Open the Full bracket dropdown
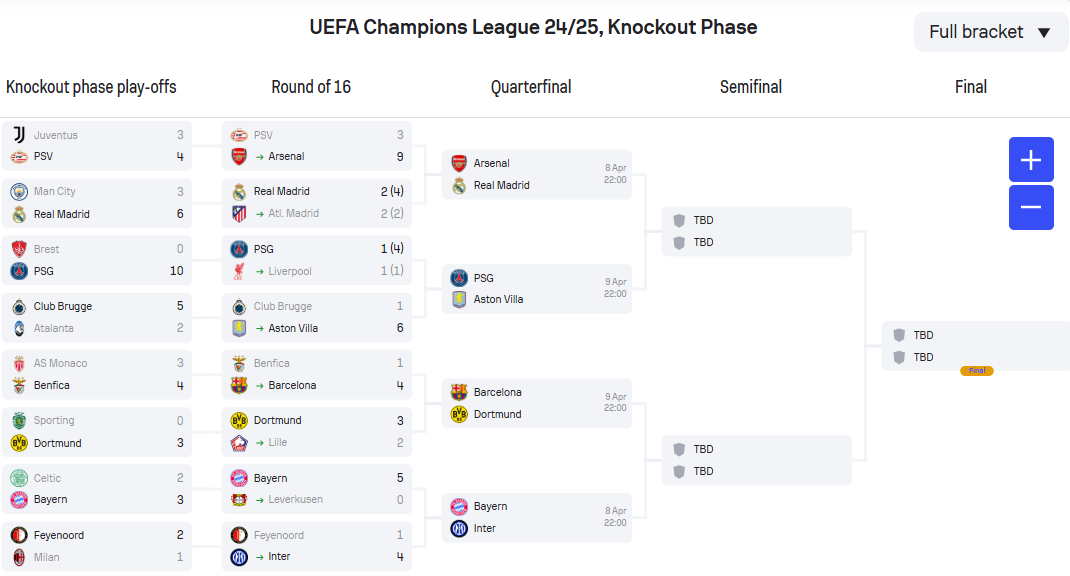Image resolution: width=1070 pixels, height=576 pixels. coord(991,32)
